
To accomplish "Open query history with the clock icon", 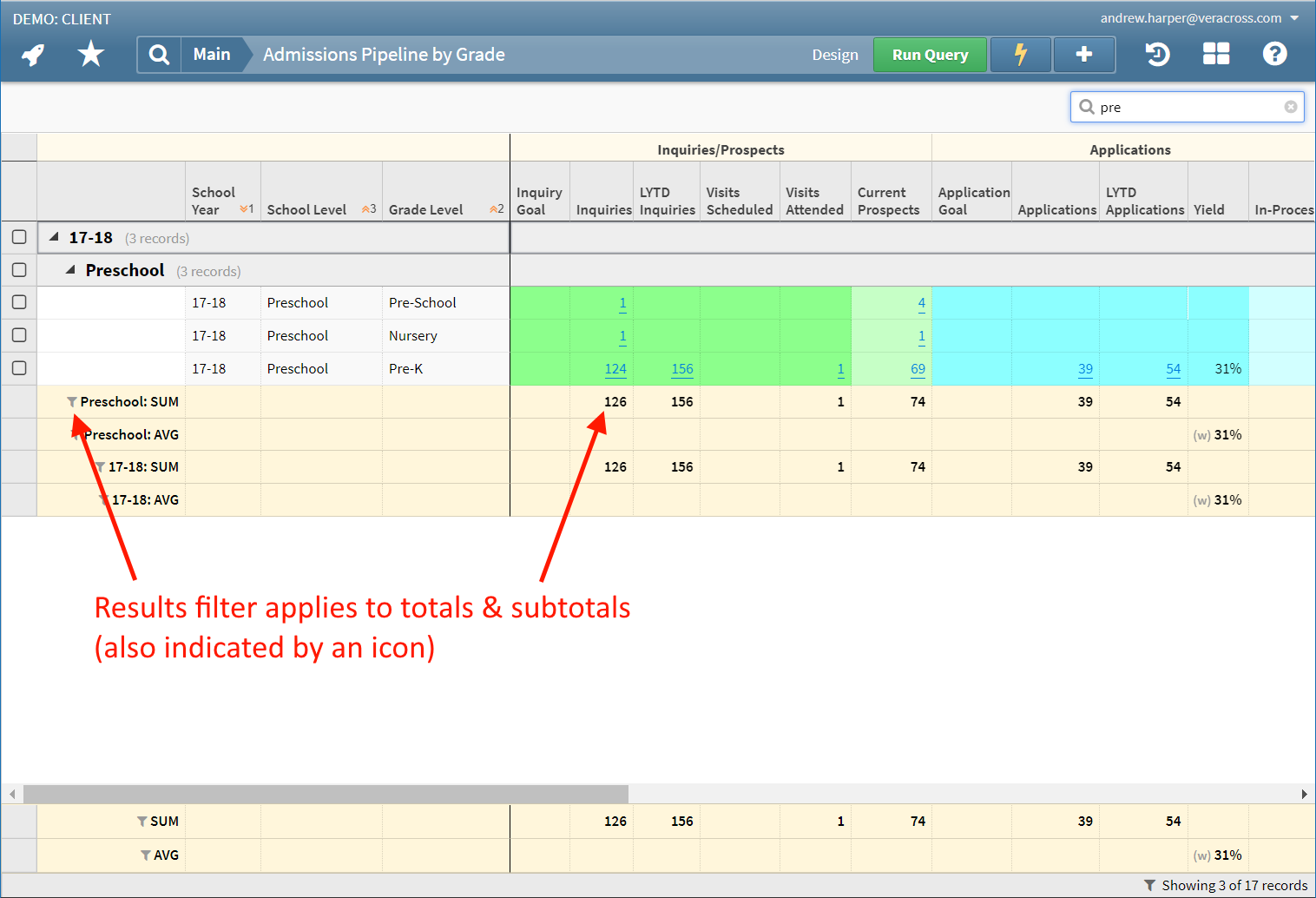I will pyautogui.click(x=1157, y=54).
